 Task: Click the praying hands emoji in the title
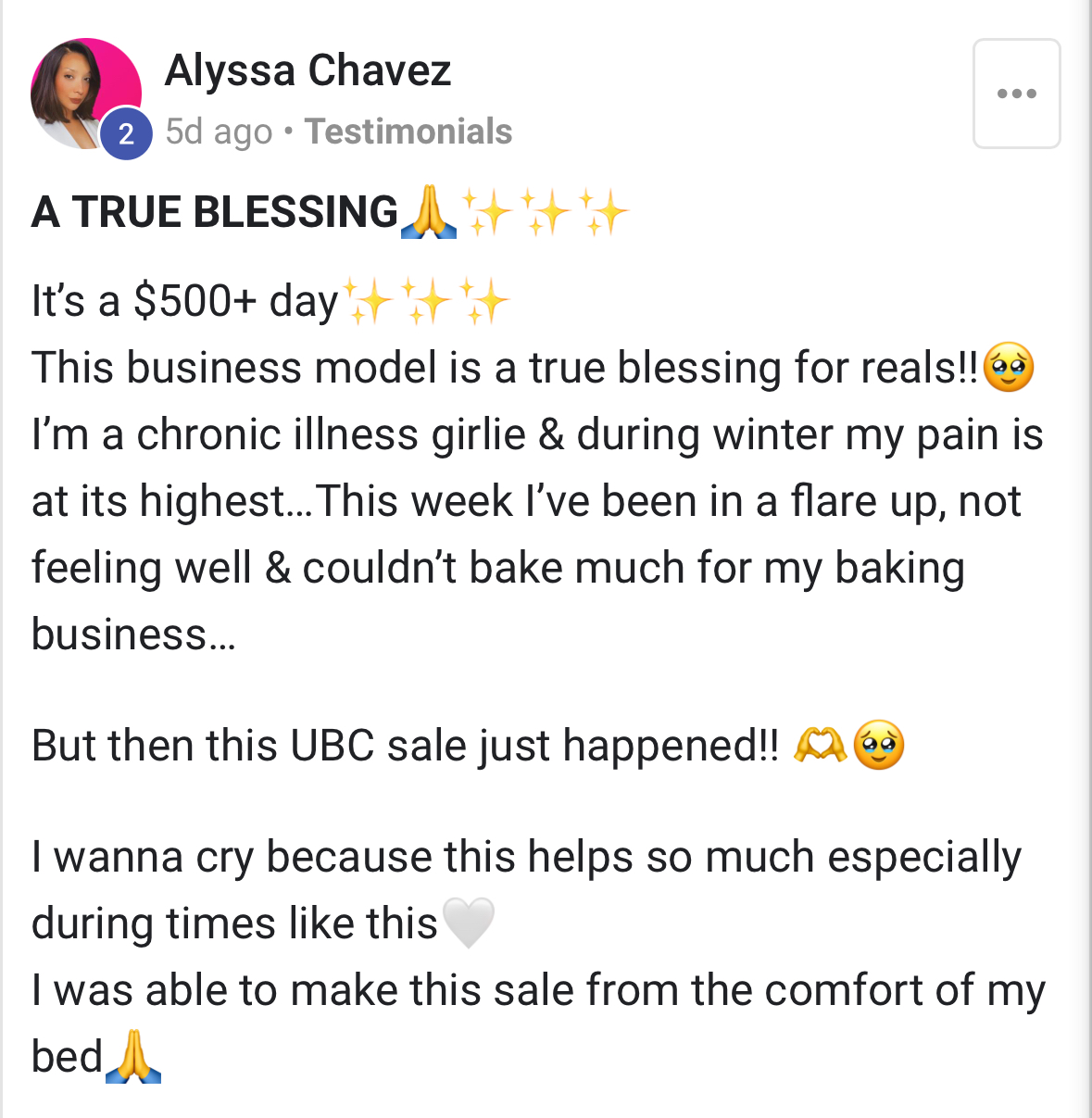pyautogui.click(x=429, y=212)
